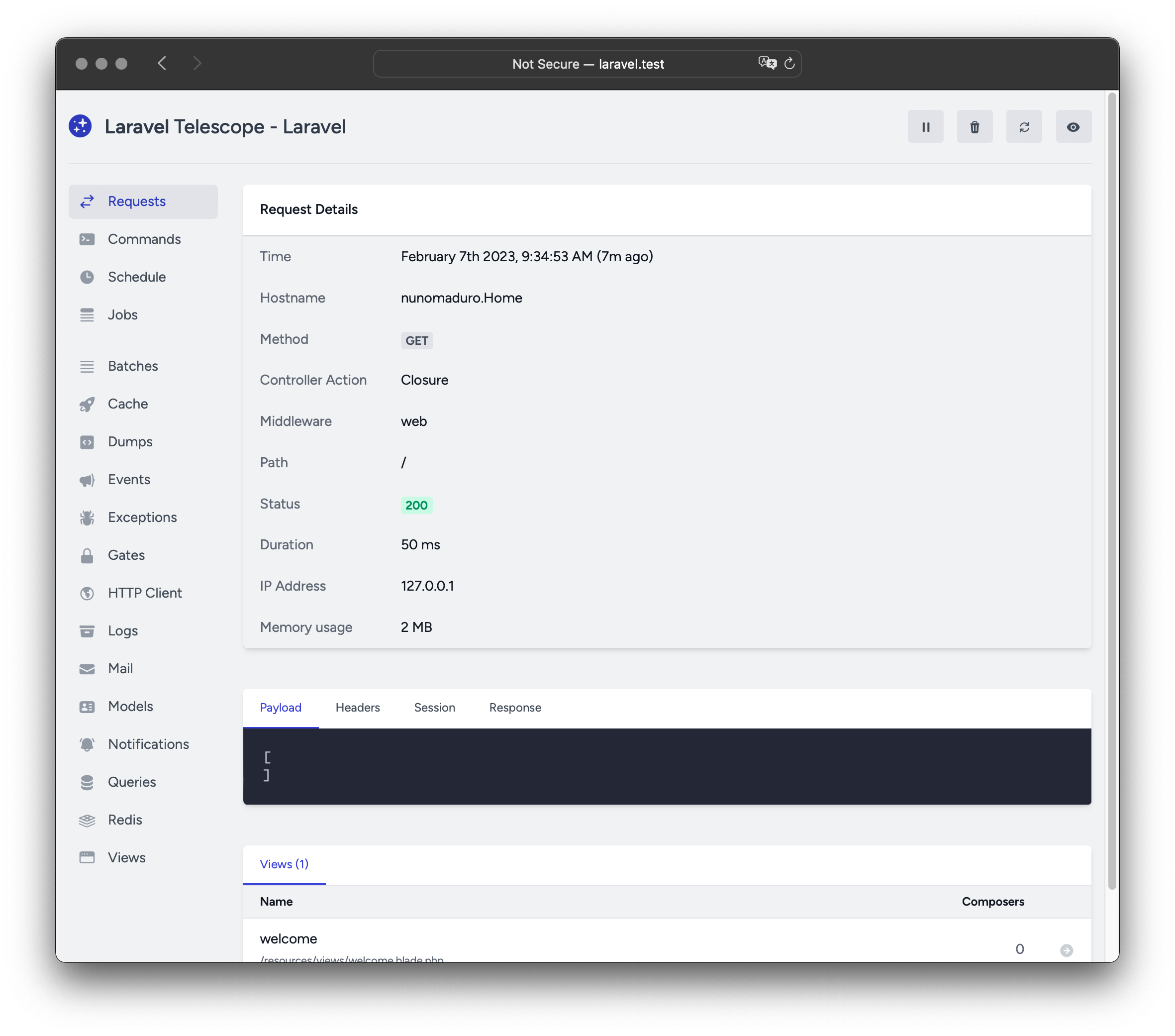Navigate to the HTTP Client panel

click(145, 593)
